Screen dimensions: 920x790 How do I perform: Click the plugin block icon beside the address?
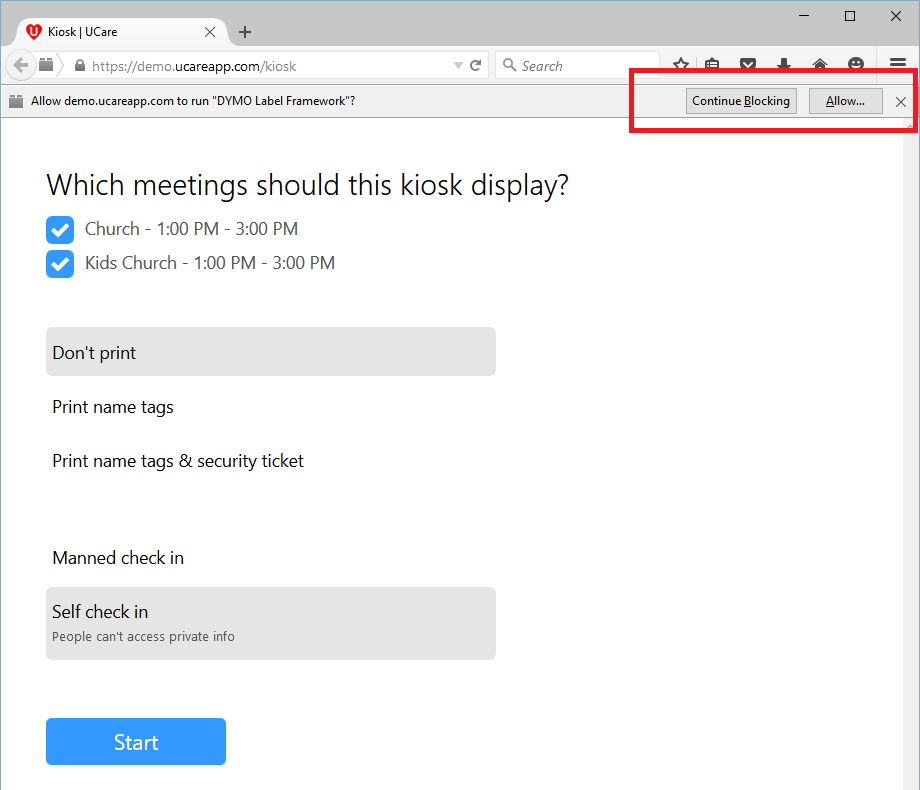pos(47,65)
